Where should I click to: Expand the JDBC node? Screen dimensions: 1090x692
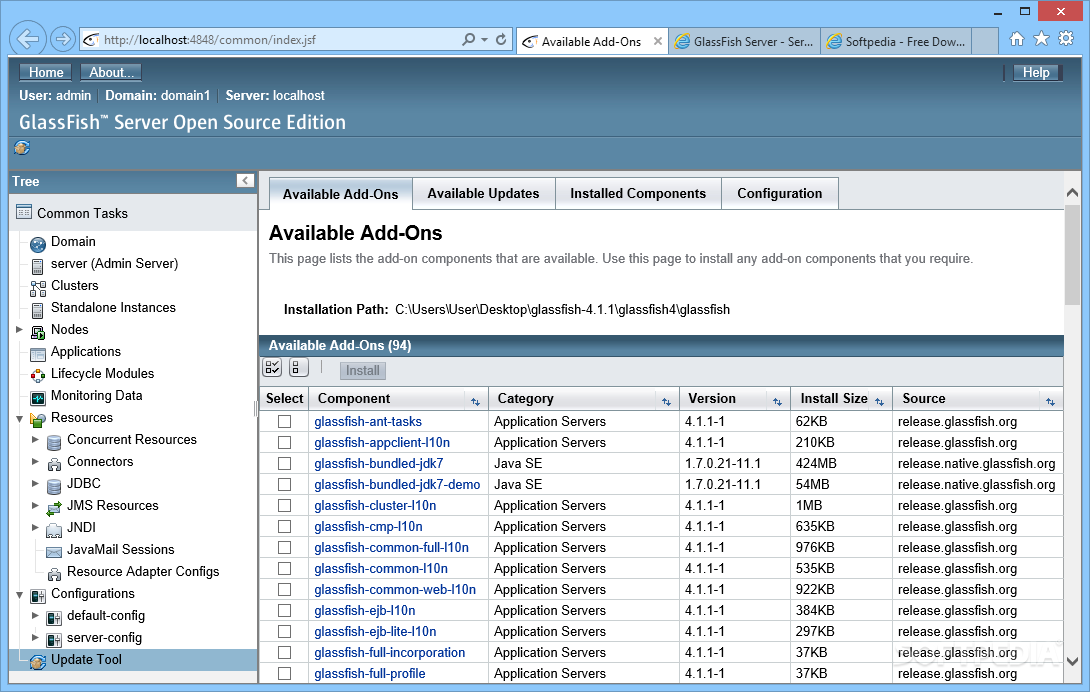[x=35, y=483]
